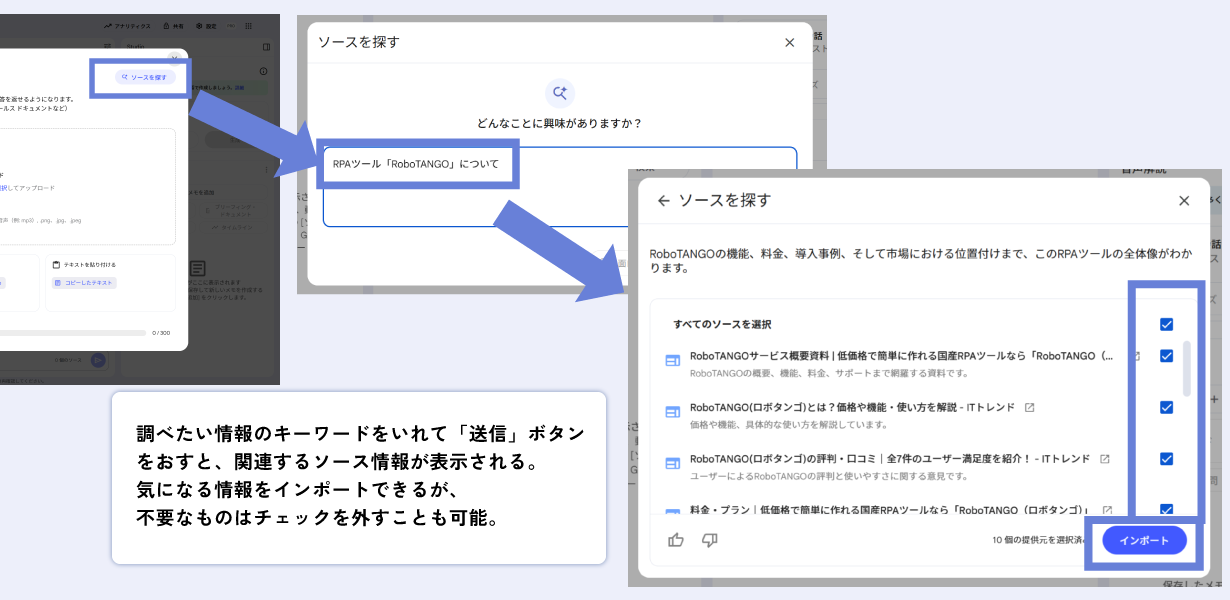Click the すべてのソースを選択 label
This screenshot has width=1230, height=600.
click(722, 325)
